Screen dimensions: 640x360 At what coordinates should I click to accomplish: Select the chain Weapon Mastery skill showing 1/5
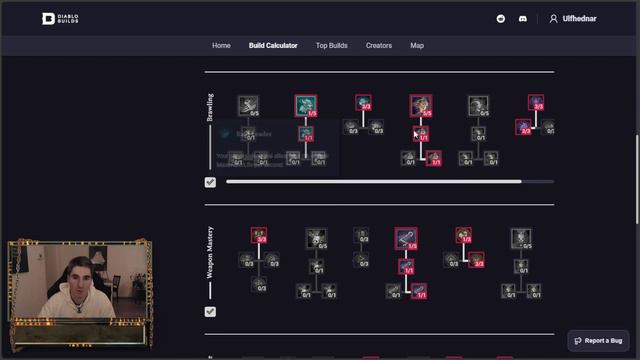pos(406,238)
